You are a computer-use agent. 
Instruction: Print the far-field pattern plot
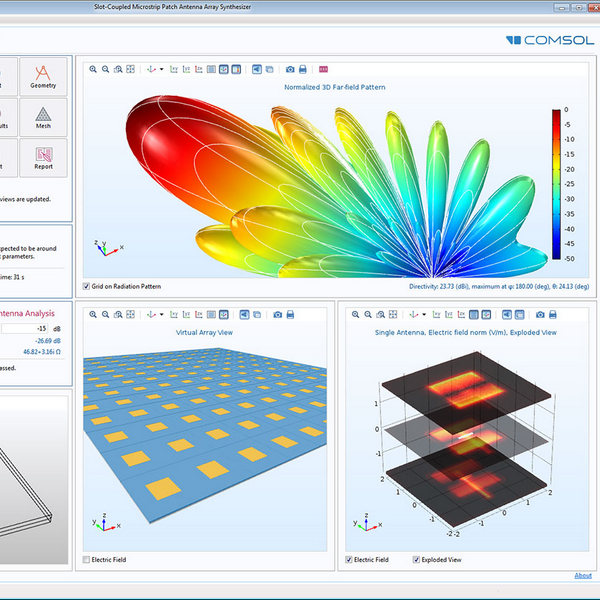[302, 69]
